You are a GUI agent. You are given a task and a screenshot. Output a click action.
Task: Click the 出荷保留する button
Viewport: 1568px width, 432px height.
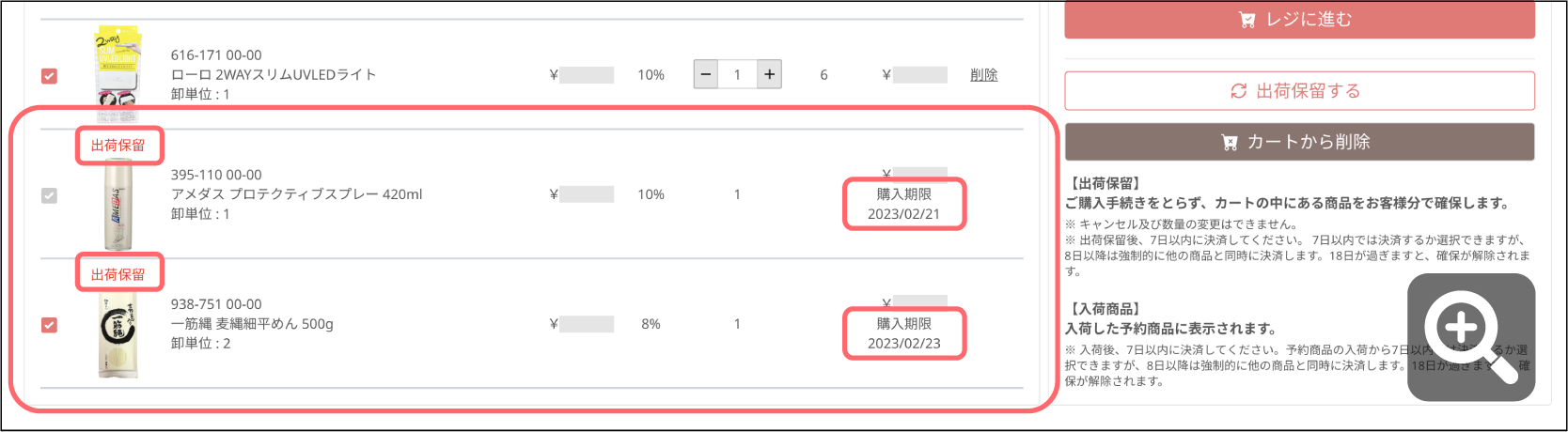[x=1299, y=91]
